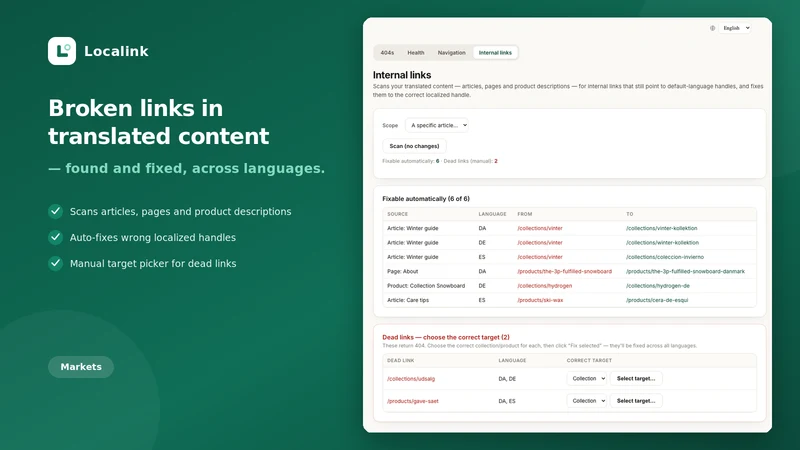Open the English language dropdown

pos(735,28)
